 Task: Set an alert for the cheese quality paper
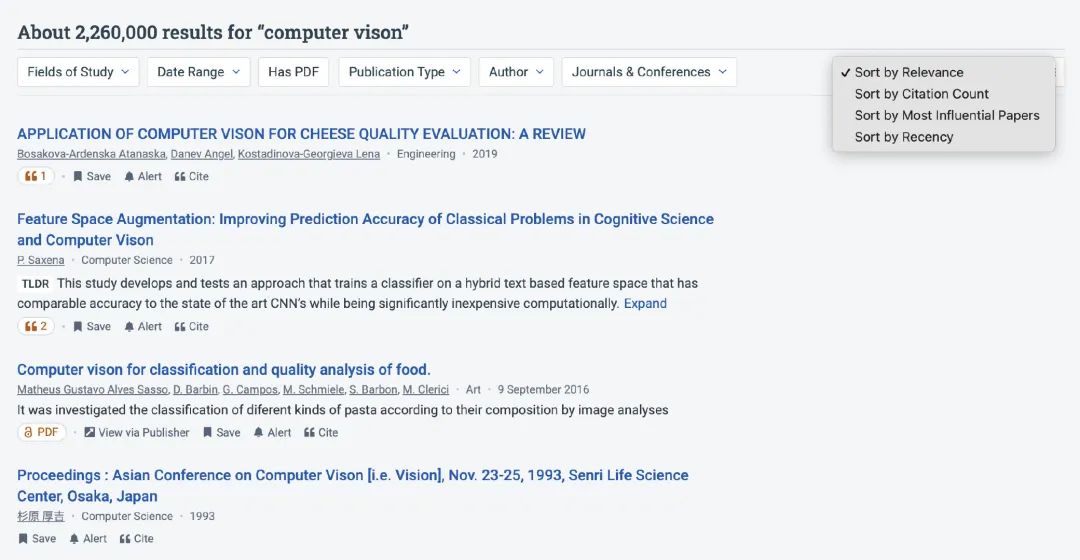click(143, 176)
